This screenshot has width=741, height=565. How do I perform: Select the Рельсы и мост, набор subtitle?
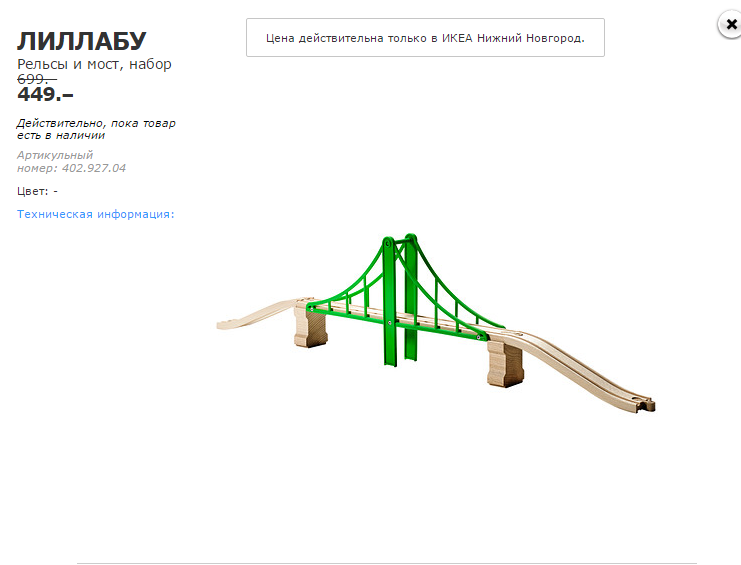click(94, 64)
